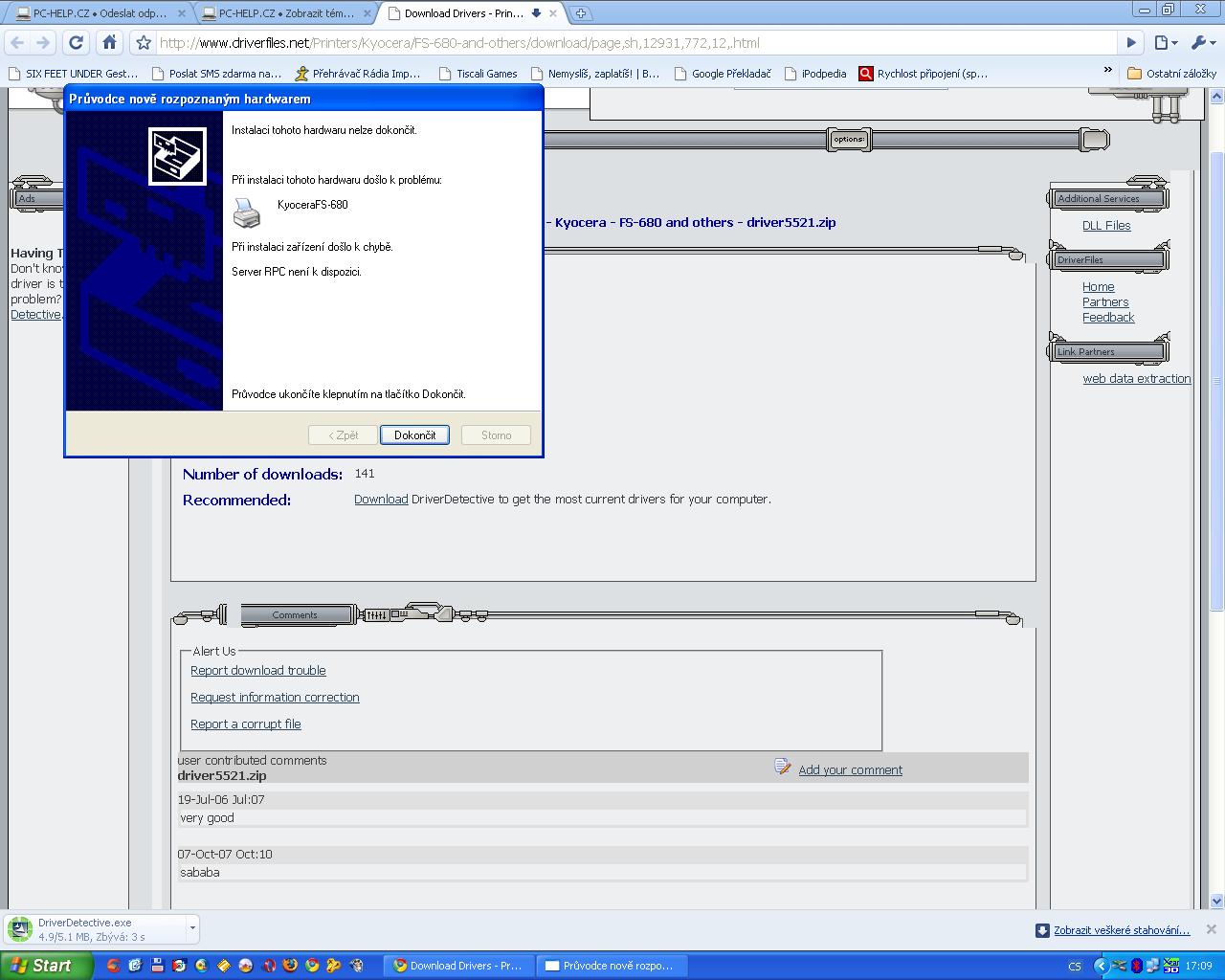Click the 'Comments' section header
The width and height of the screenshot is (1225, 980).
point(295,615)
